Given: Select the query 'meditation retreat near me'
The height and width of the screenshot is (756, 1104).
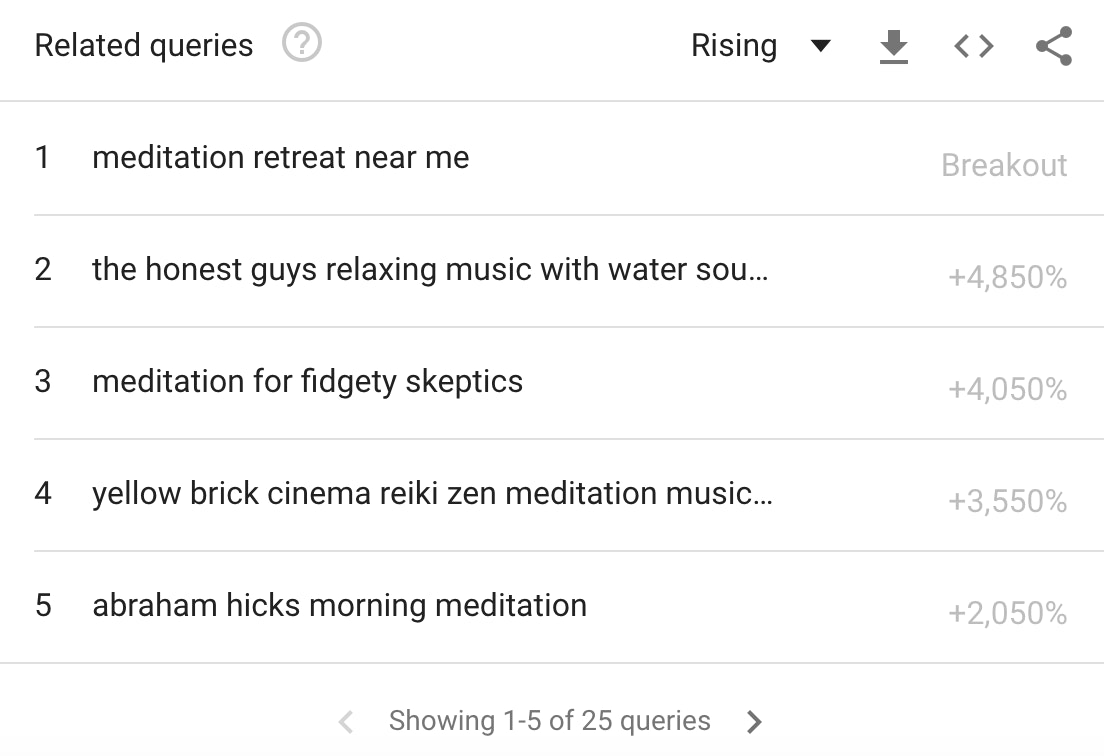Looking at the screenshot, I should coord(281,157).
